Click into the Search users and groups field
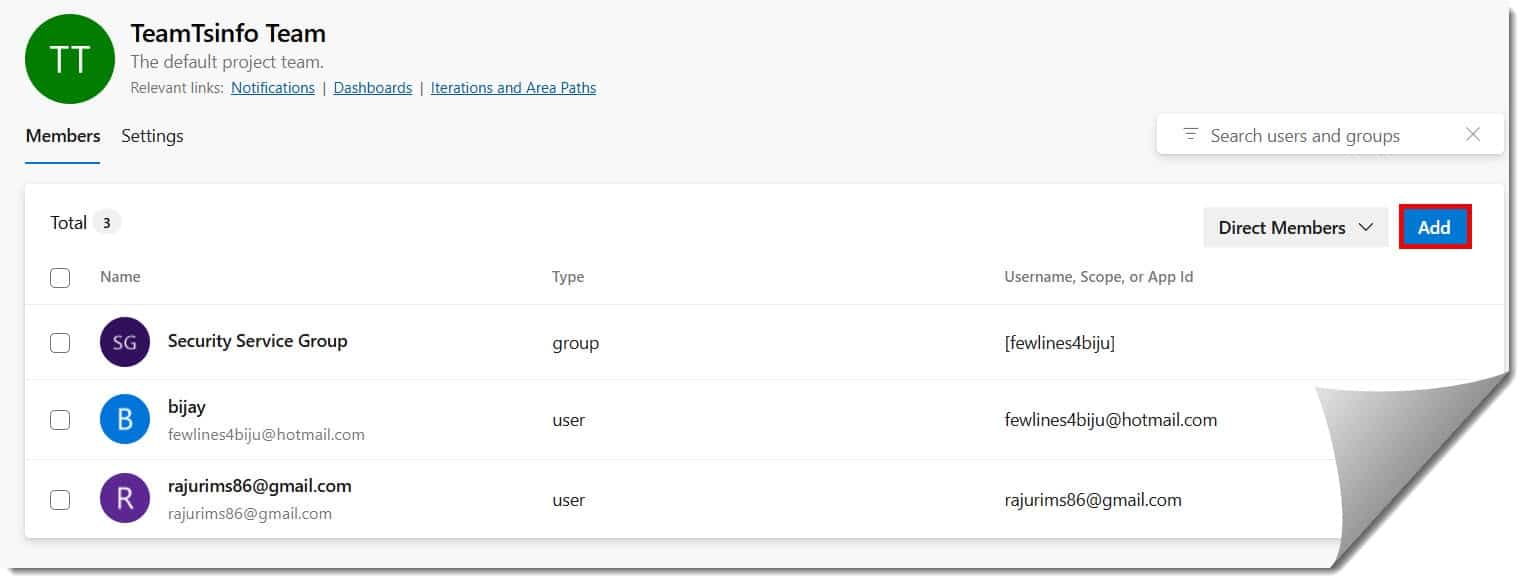The image size is (1524, 583). point(1329,134)
